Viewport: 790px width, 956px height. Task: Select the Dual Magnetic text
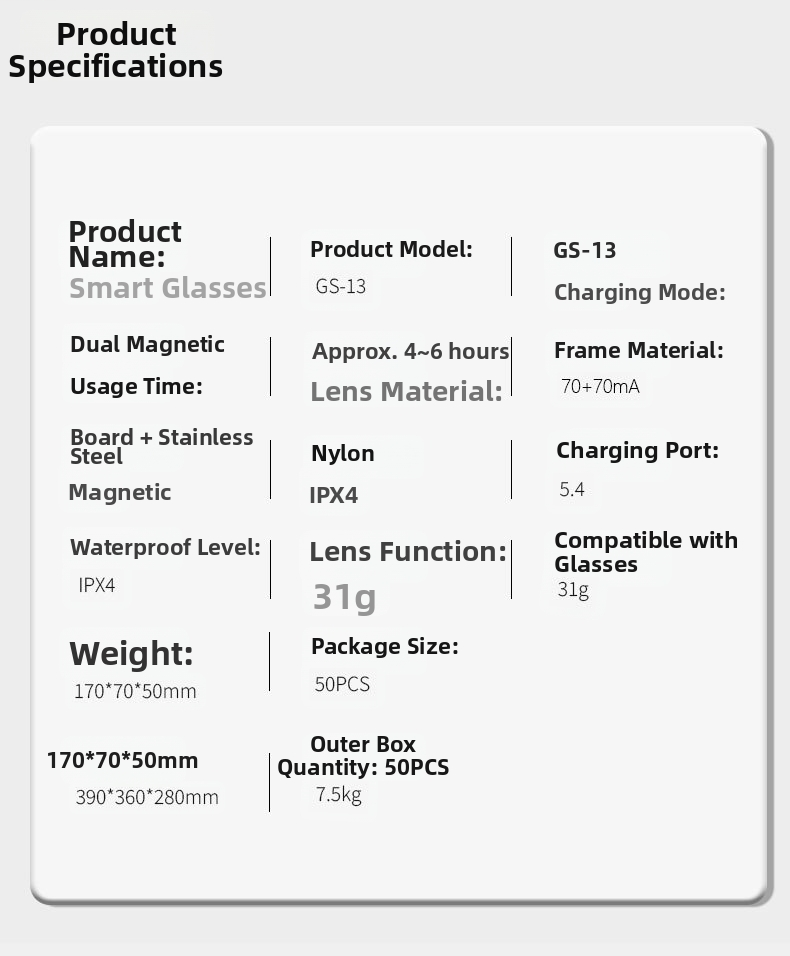(x=148, y=344)
